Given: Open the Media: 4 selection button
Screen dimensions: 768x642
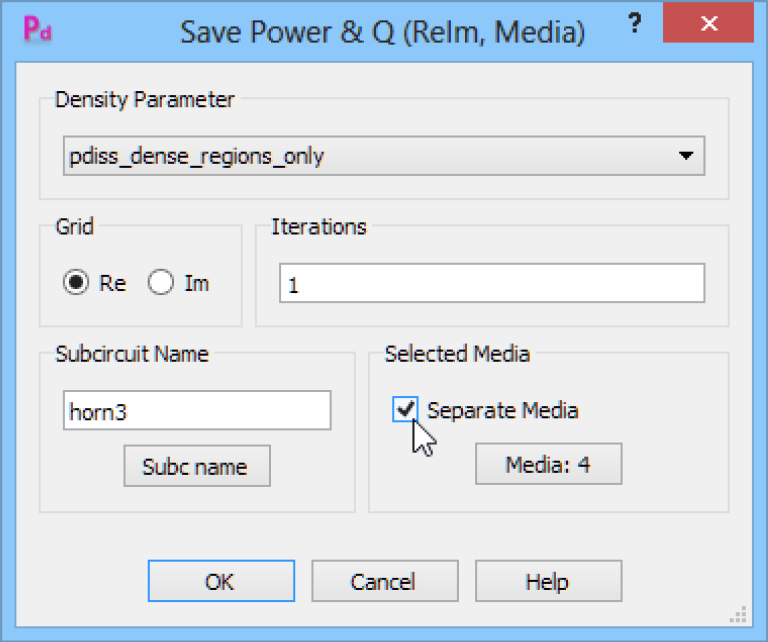Looking at the screenshot, I should pyautogui.click(x=549, y=464).
